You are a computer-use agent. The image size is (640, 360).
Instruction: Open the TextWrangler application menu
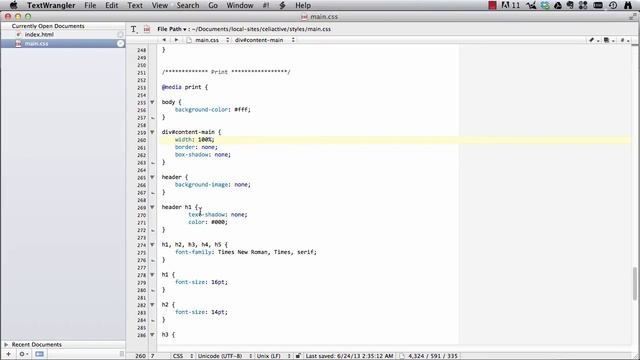[51, 5]
